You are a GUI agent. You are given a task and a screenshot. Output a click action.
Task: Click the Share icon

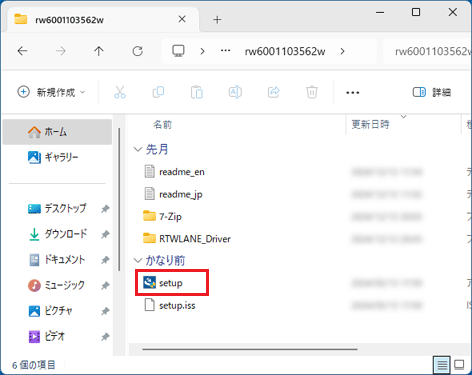pos(274,92)
